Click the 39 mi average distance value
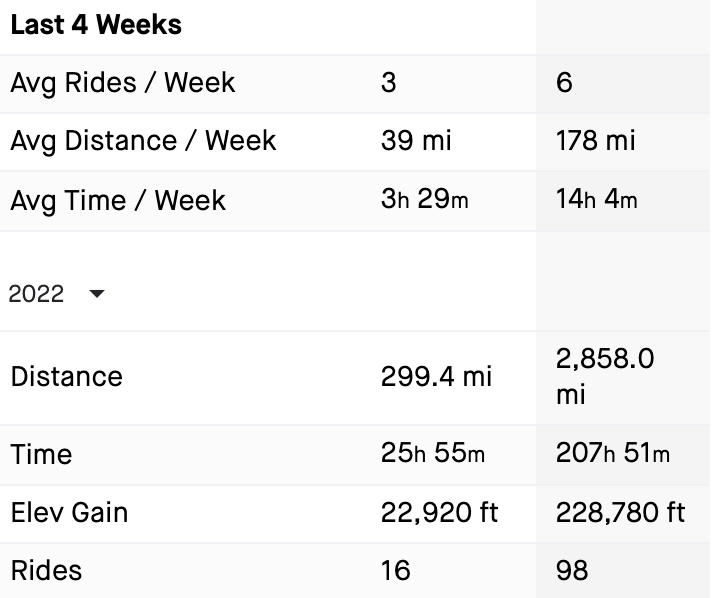Image resolution: width=724 pixels, height=598 pixels. coord(416,141)
